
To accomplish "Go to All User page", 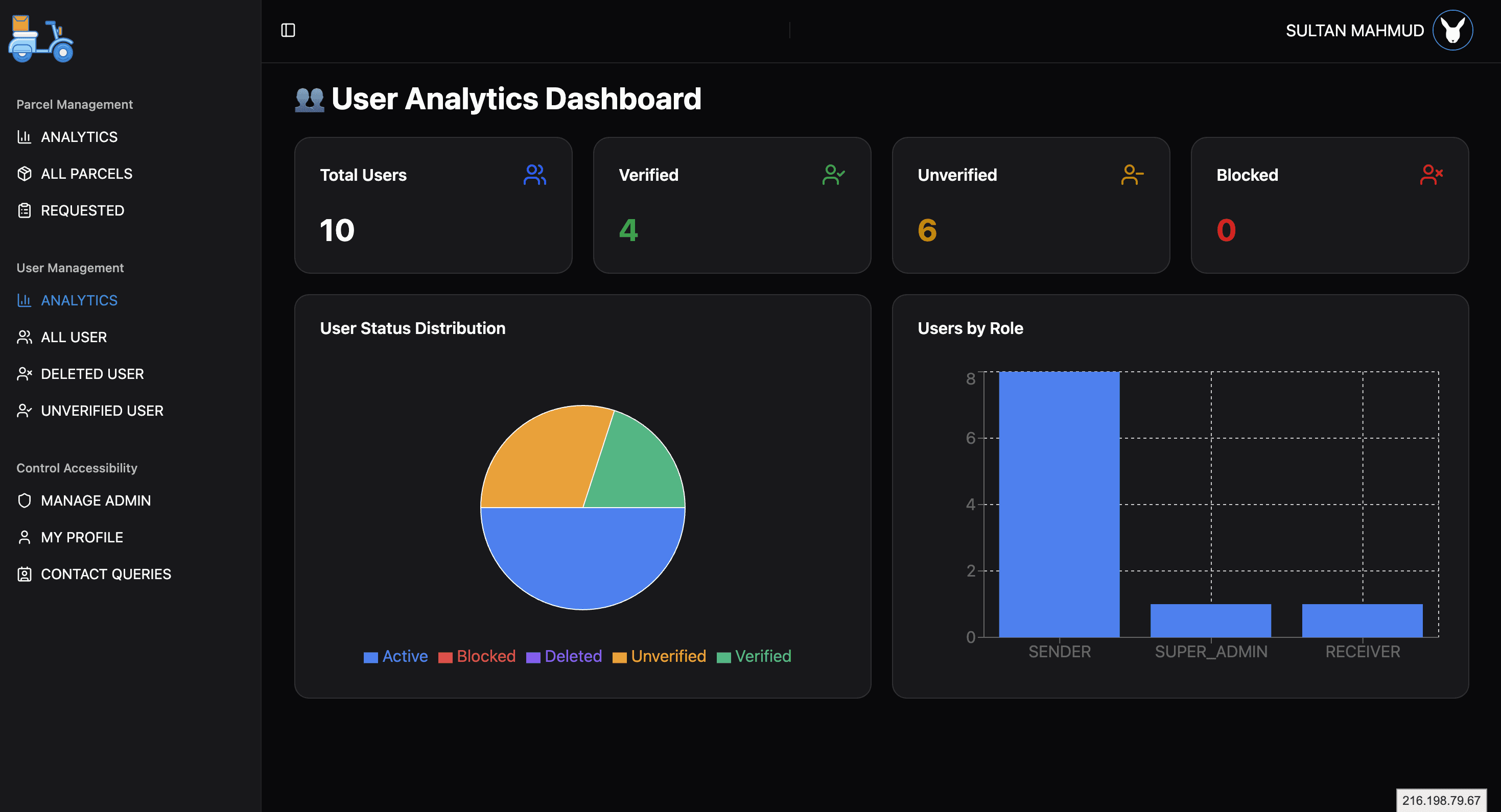I will click(74, 337).
